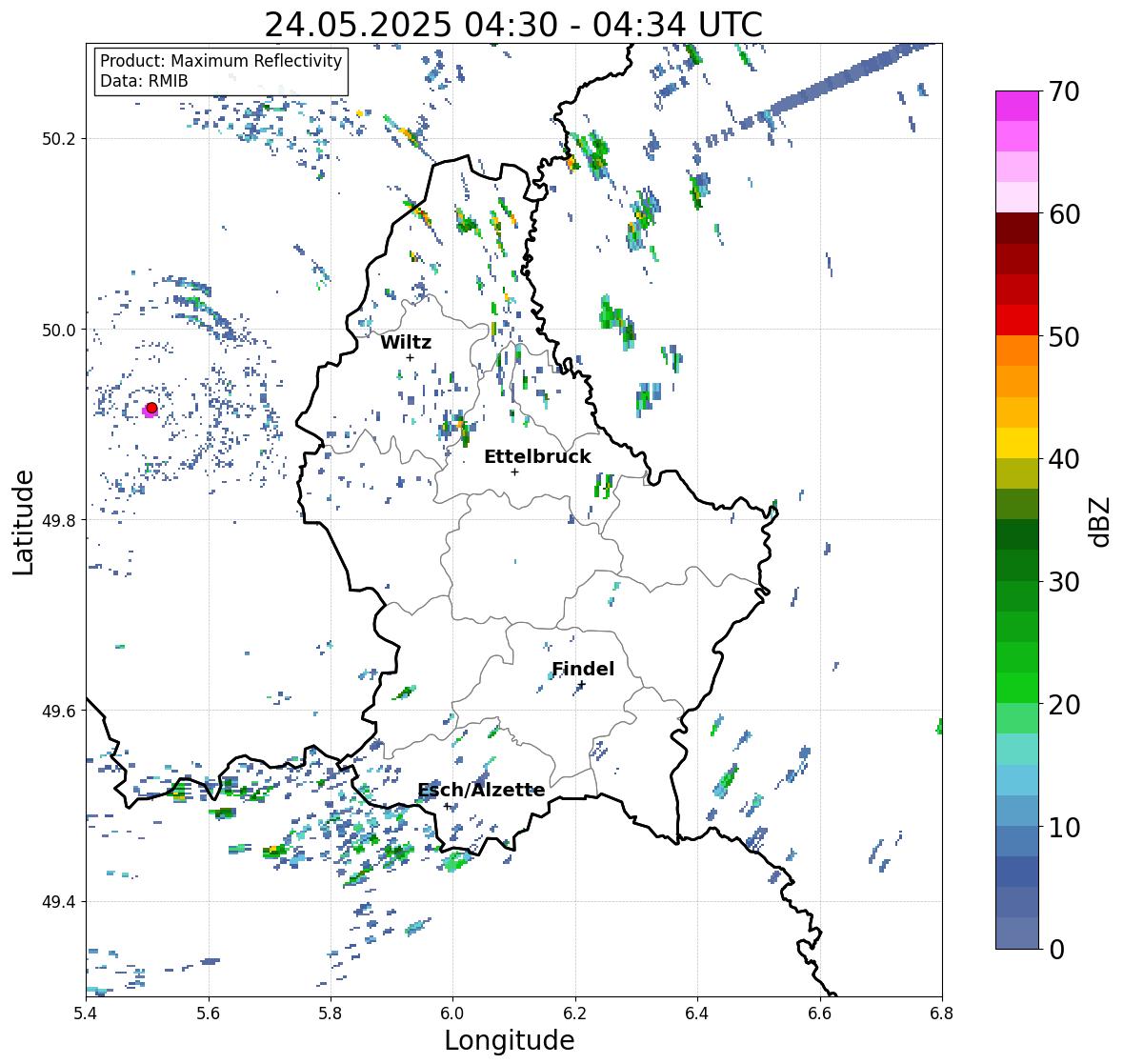Click the magenta 70 dBZ colorbar segment
Screen dimensions: 1123x1064
point(1017,106)
